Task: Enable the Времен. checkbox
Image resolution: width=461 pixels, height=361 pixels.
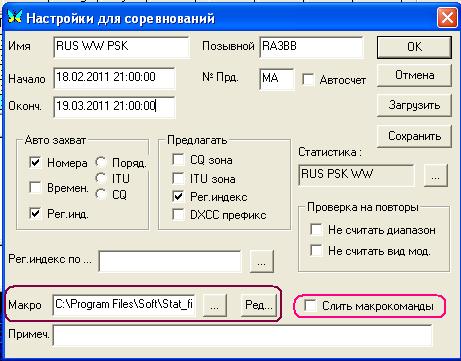Action: (x=35, y=187)
